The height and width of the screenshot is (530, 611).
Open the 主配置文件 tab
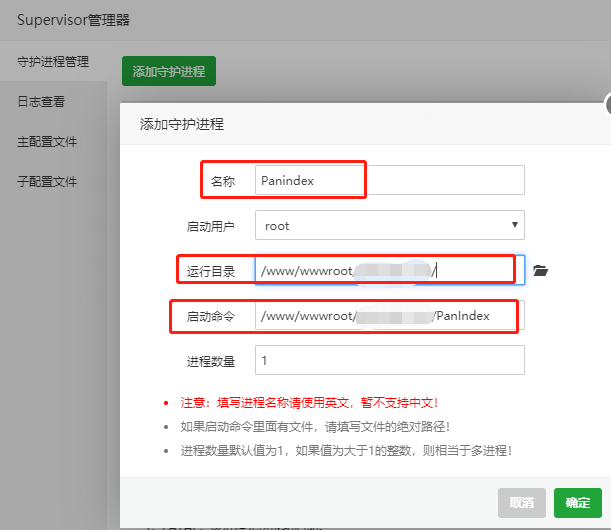(47, 142)
